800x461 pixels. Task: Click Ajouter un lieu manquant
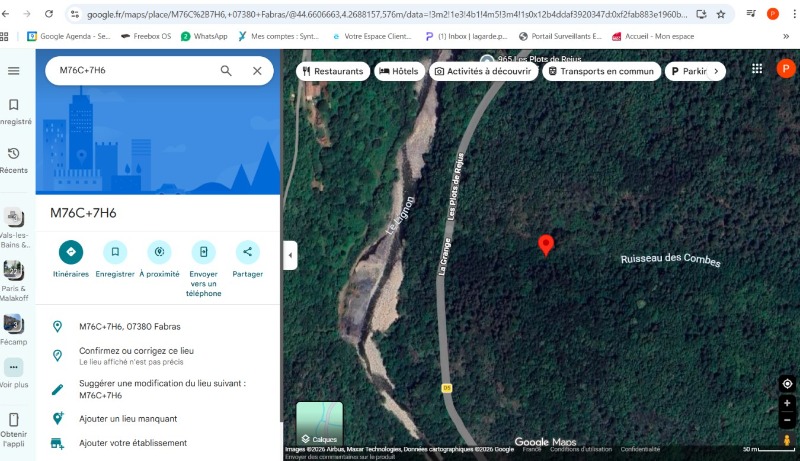click(128, 419)
